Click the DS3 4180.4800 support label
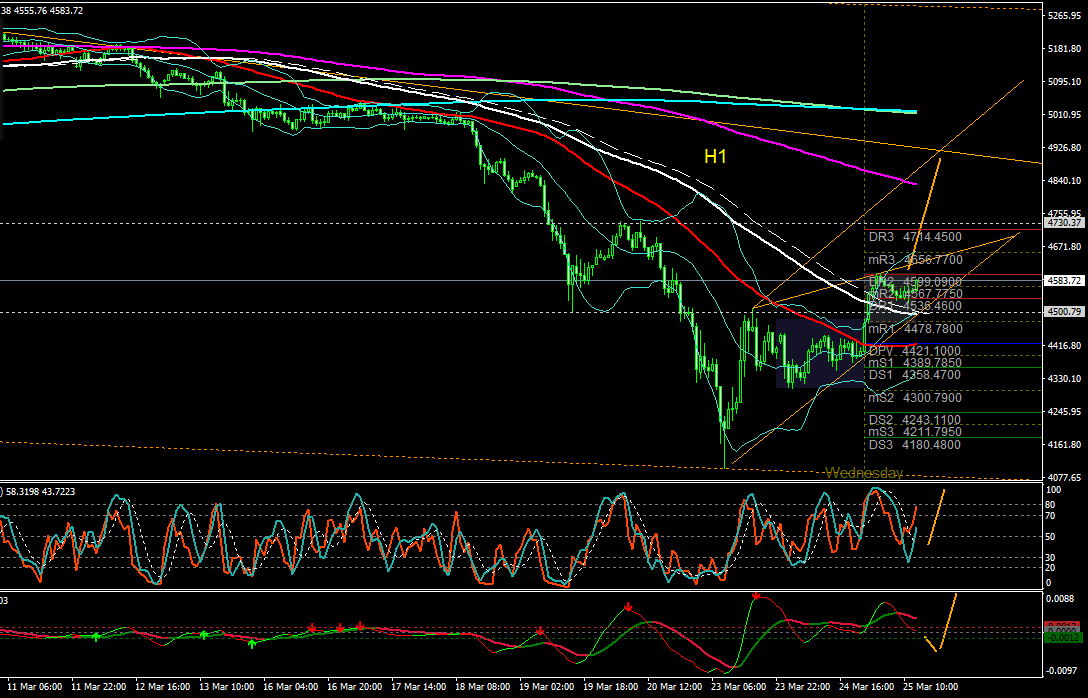The height and width of the screenshot is (698, 1088). 915,445
